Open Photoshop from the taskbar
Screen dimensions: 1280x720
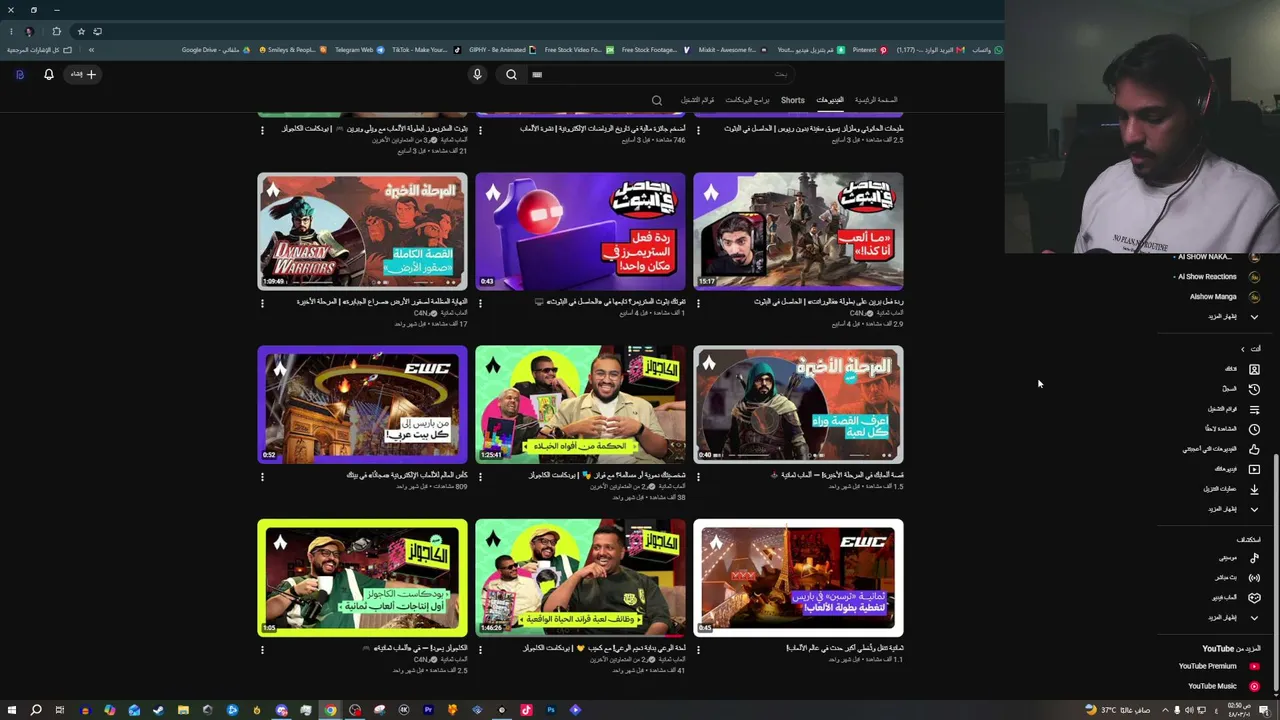(551, 710)
